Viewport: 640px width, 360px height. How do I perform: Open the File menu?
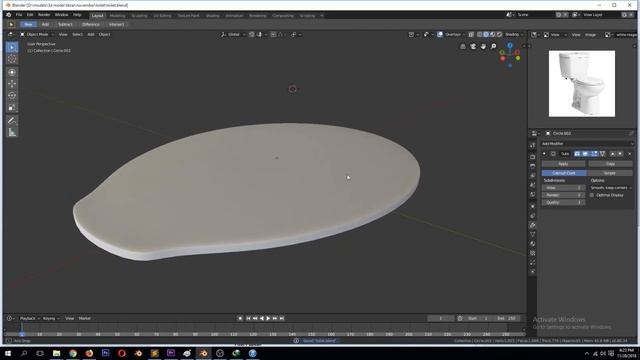pos(19,15)
